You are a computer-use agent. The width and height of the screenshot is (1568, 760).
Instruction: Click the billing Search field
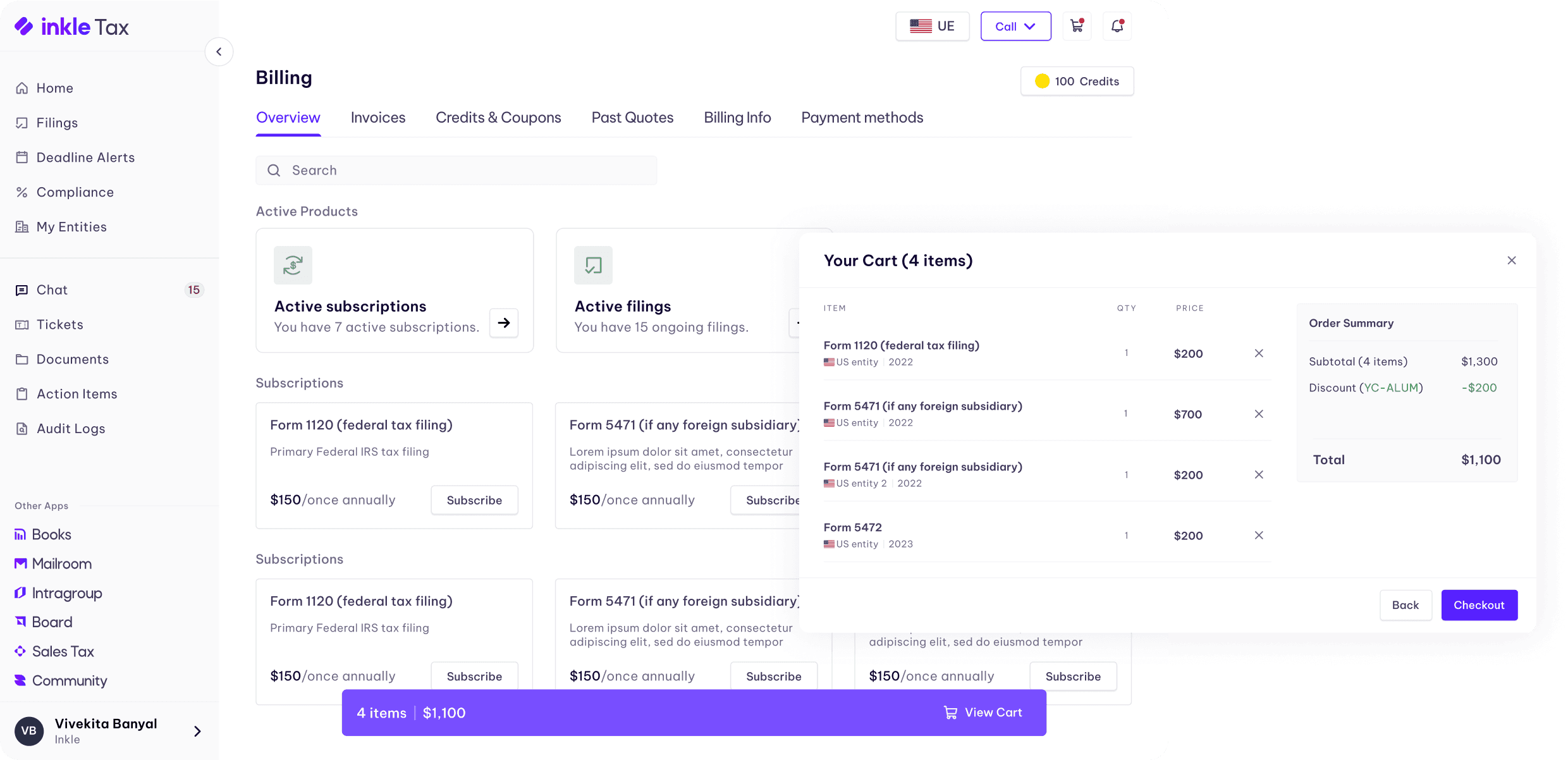[x=456, y=171]
